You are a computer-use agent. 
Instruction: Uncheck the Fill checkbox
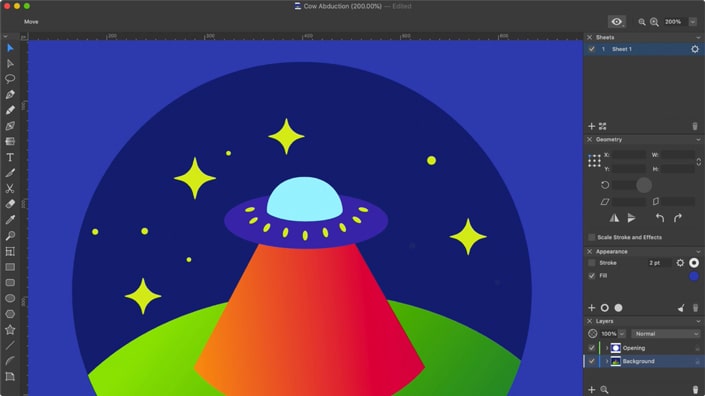tap(592, 276)
